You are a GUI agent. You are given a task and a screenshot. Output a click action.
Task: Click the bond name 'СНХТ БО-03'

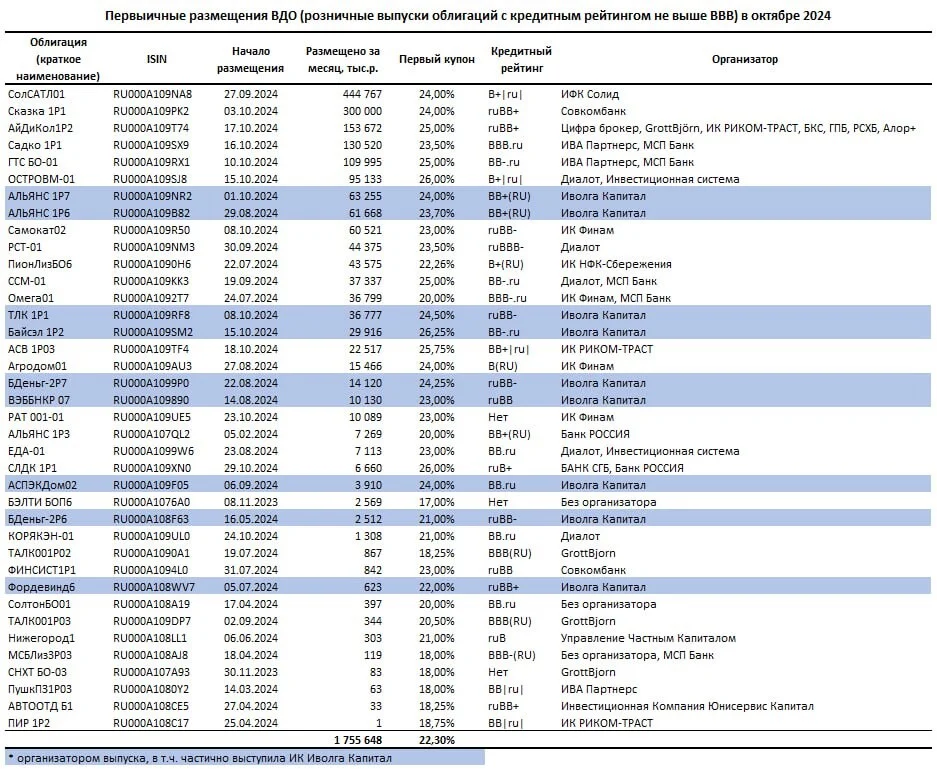pos(38,672)
